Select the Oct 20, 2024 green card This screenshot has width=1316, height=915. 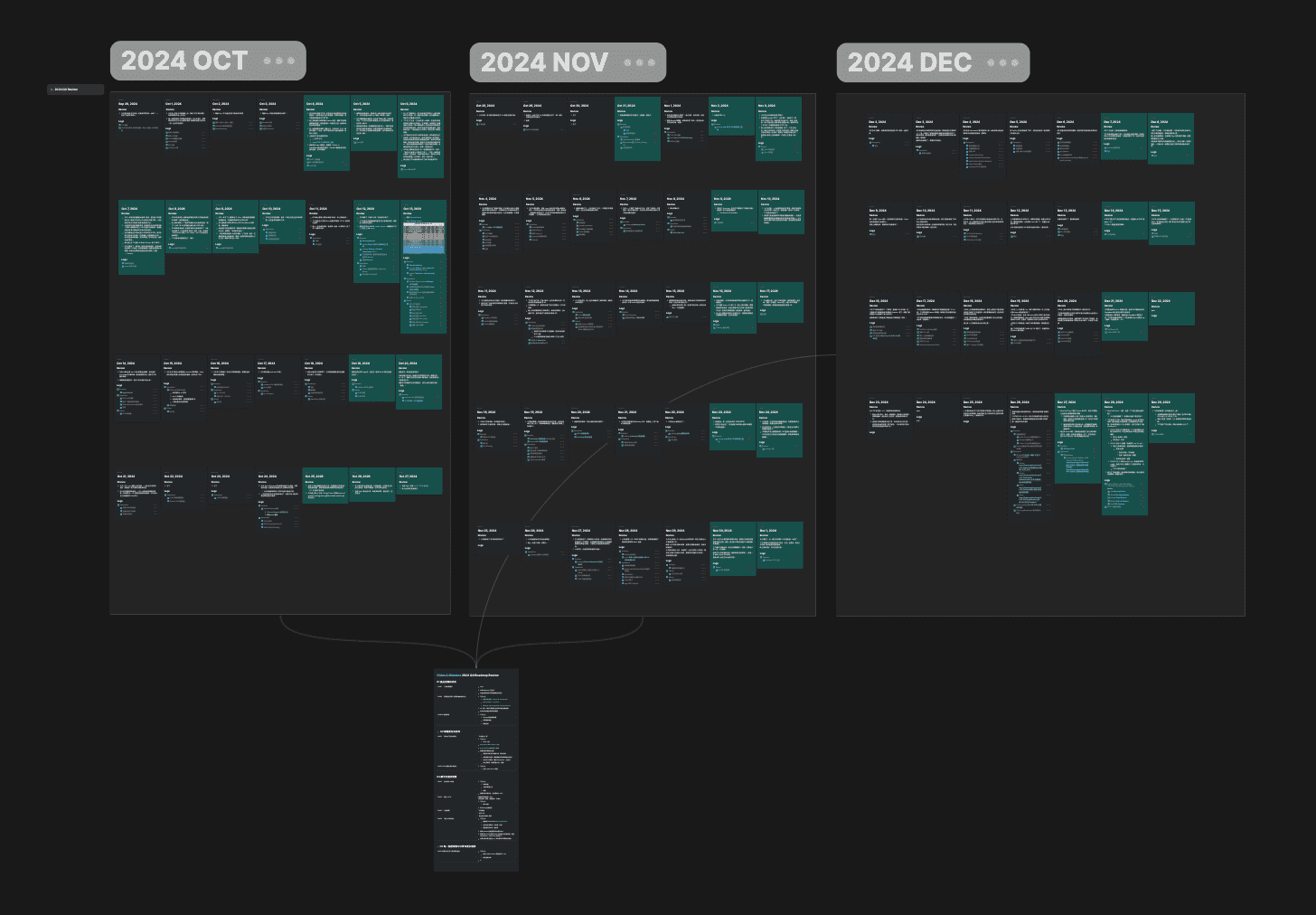419,382
